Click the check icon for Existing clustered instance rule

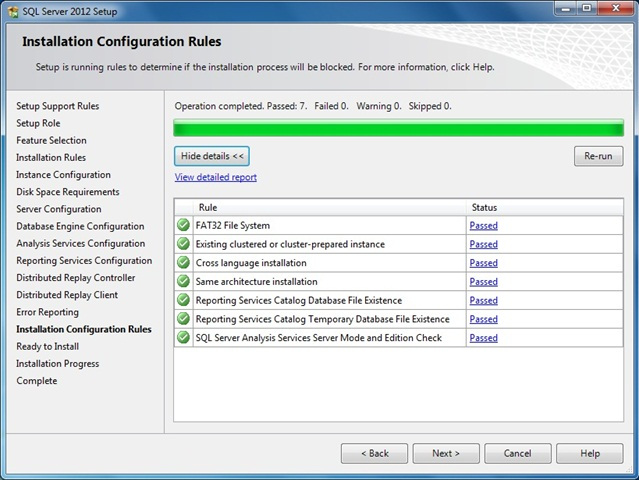pos(183,244)
